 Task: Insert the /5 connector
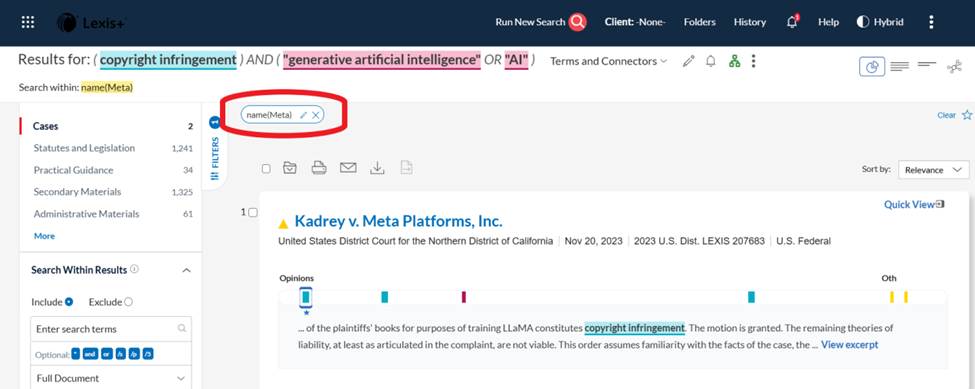coord(148,354)
